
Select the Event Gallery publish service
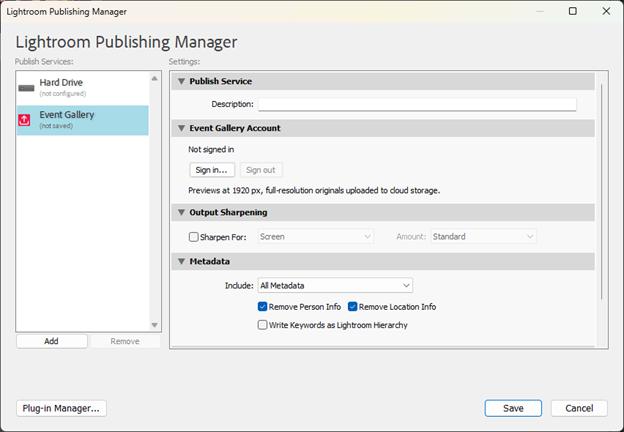pos(82,120)
